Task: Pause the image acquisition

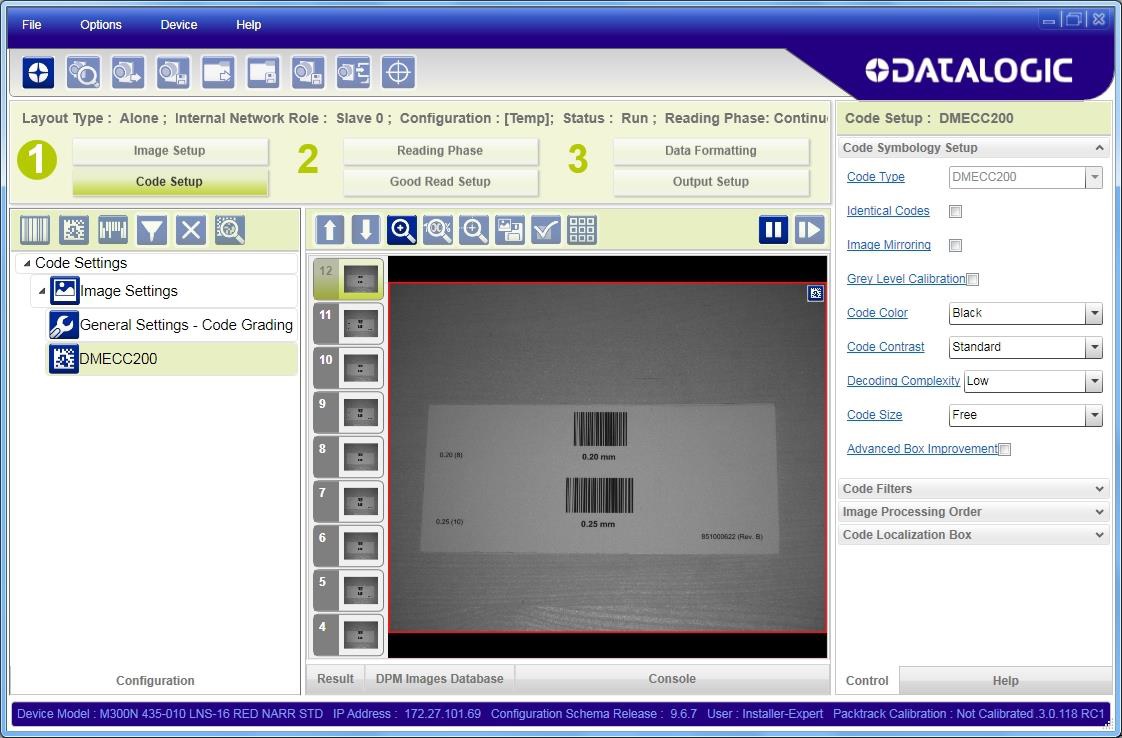Action: pyautogui.click(x=774, y=230)
